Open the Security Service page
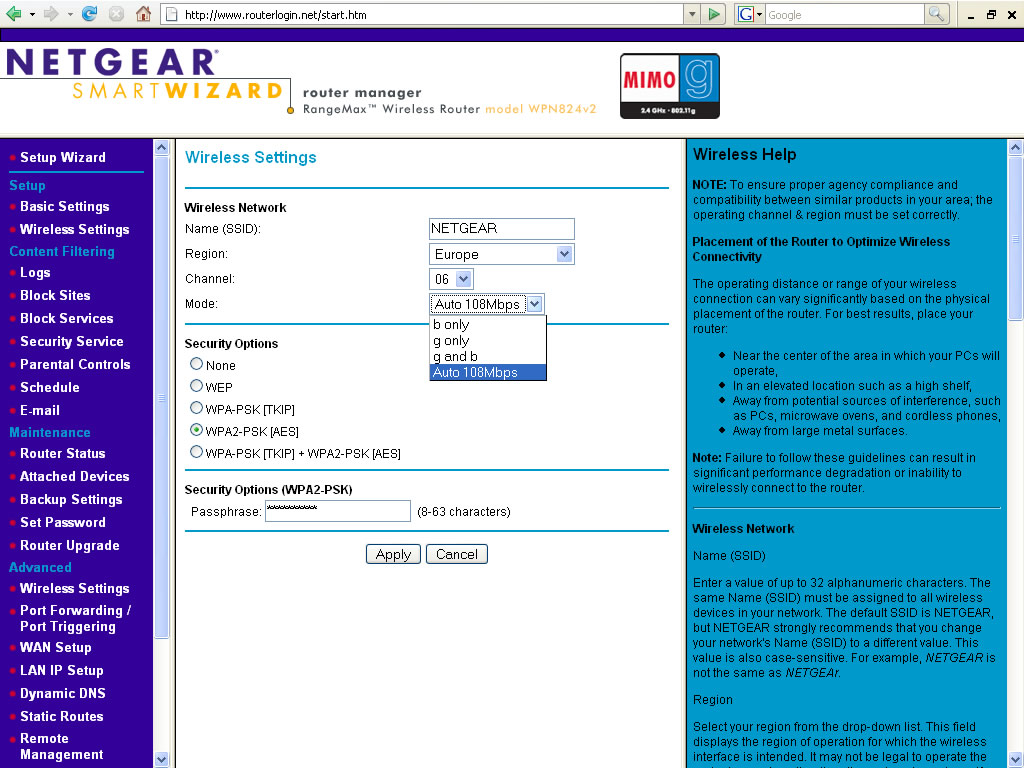Viewport: 1024px width, 768px height. 72,342
